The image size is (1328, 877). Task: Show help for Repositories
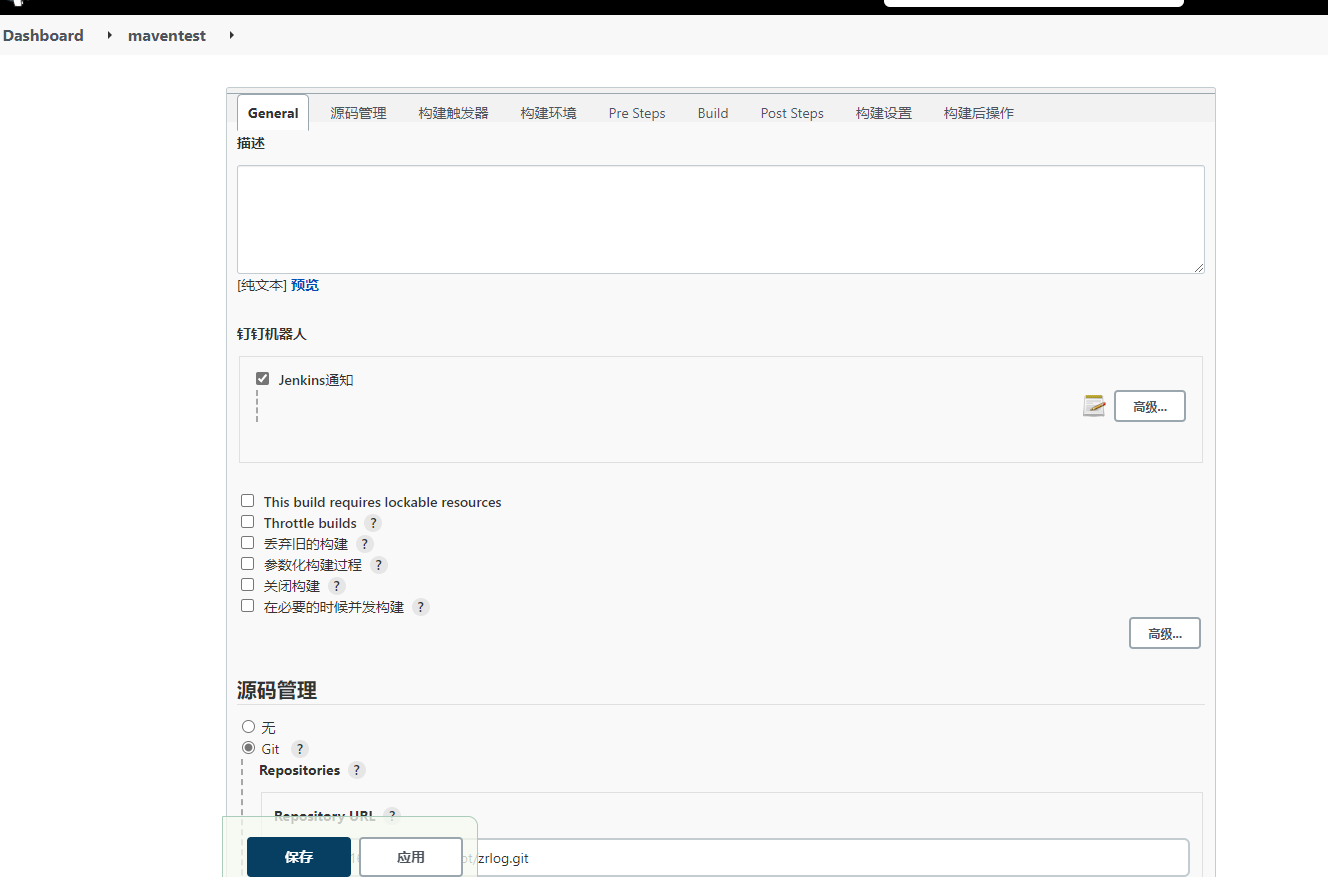pos(357,770)
